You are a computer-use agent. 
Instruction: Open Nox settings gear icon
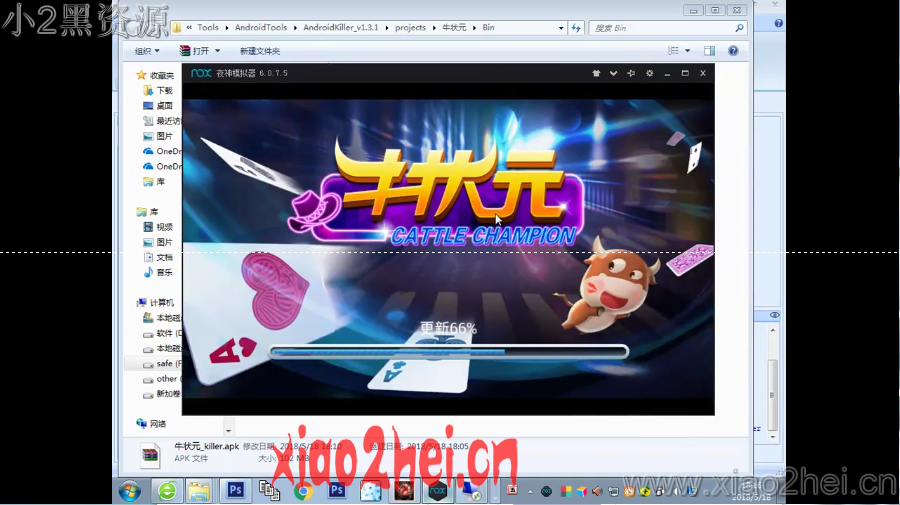(649, 73)
